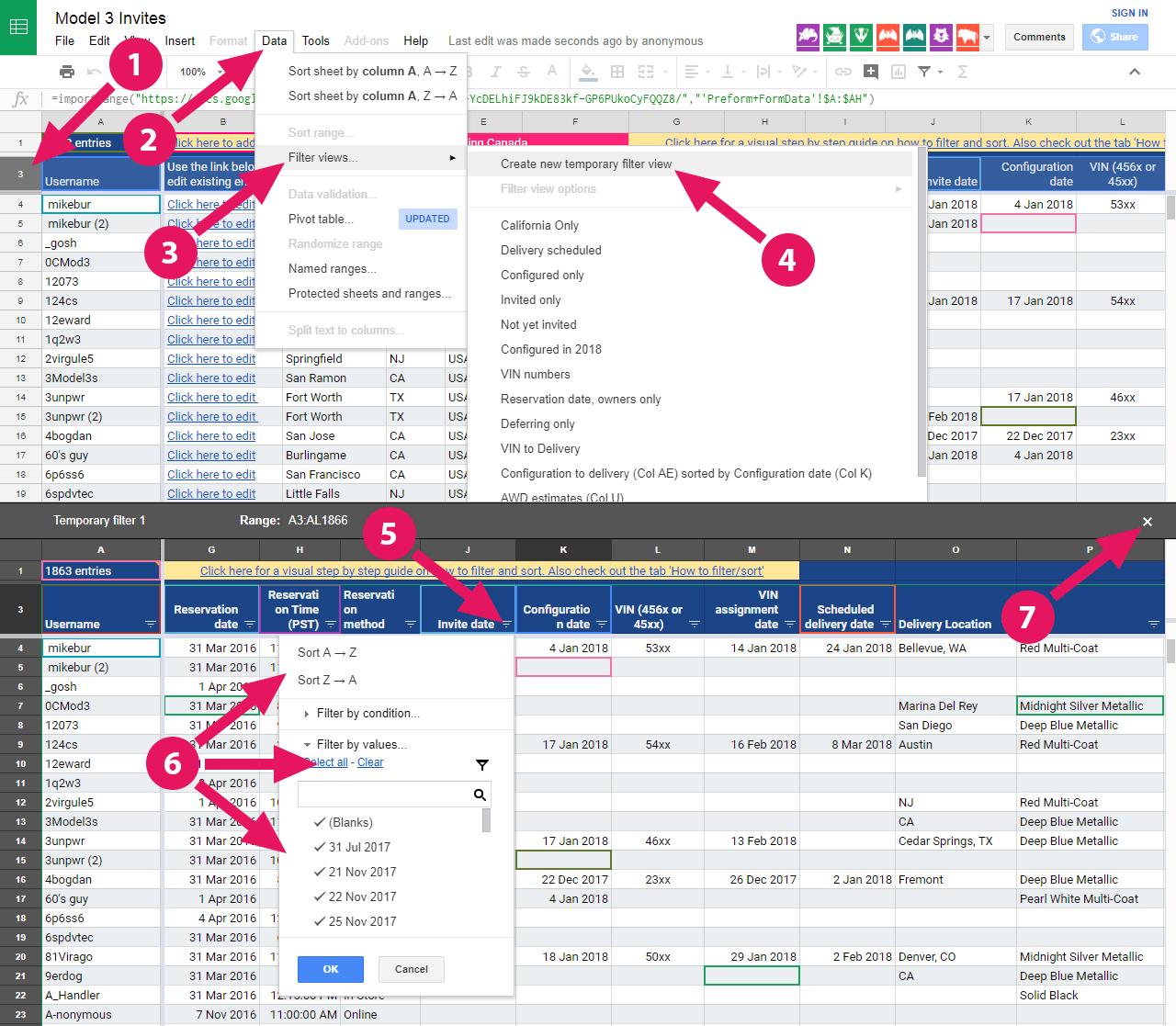Image resolution: width=1176 pixels, height=1026 pixels.
Task: Open filter icon on Reservation date header
Action: pos(249,625)
